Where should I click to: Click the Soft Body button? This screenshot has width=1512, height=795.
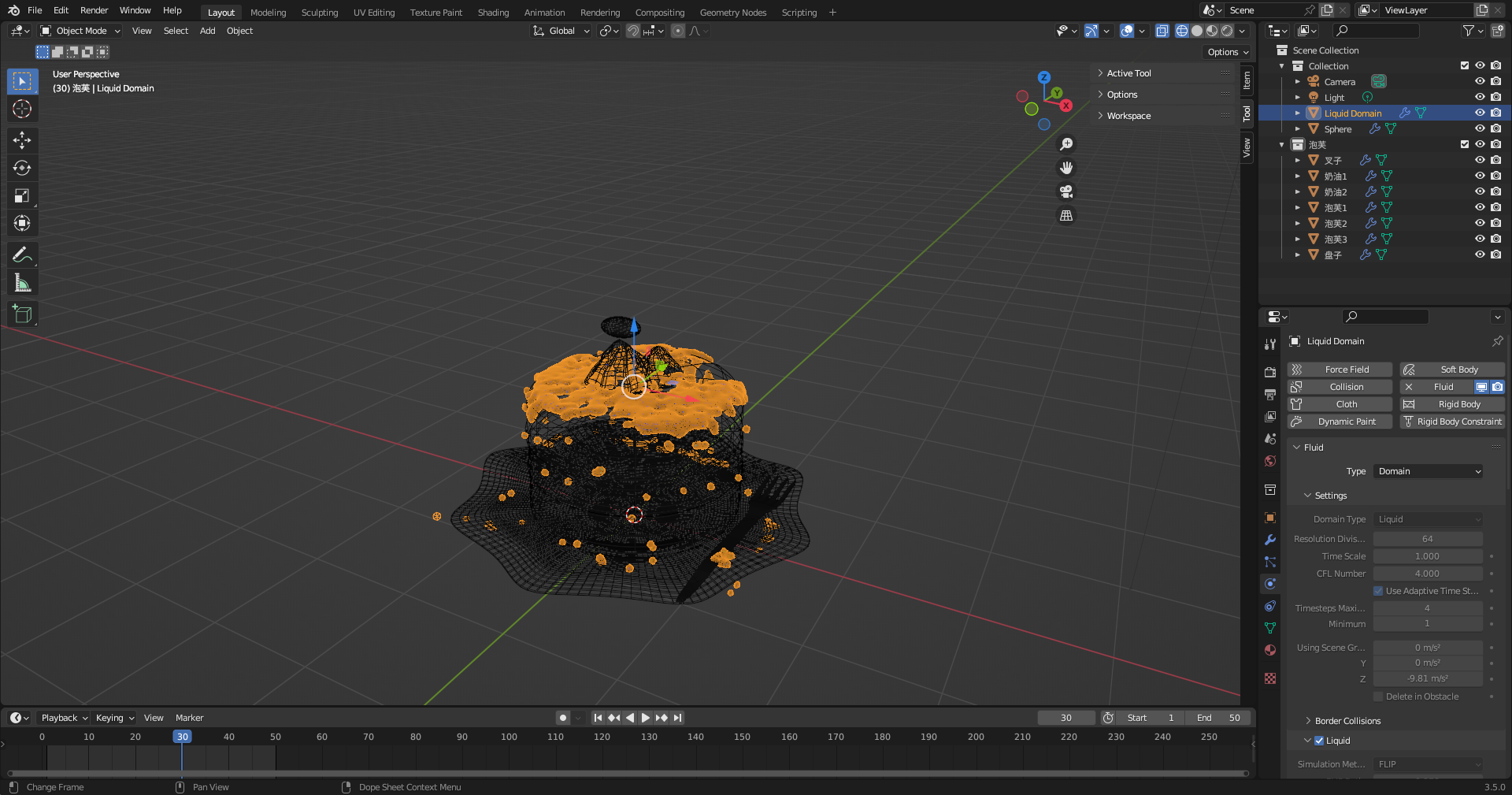pos(1452,370)
